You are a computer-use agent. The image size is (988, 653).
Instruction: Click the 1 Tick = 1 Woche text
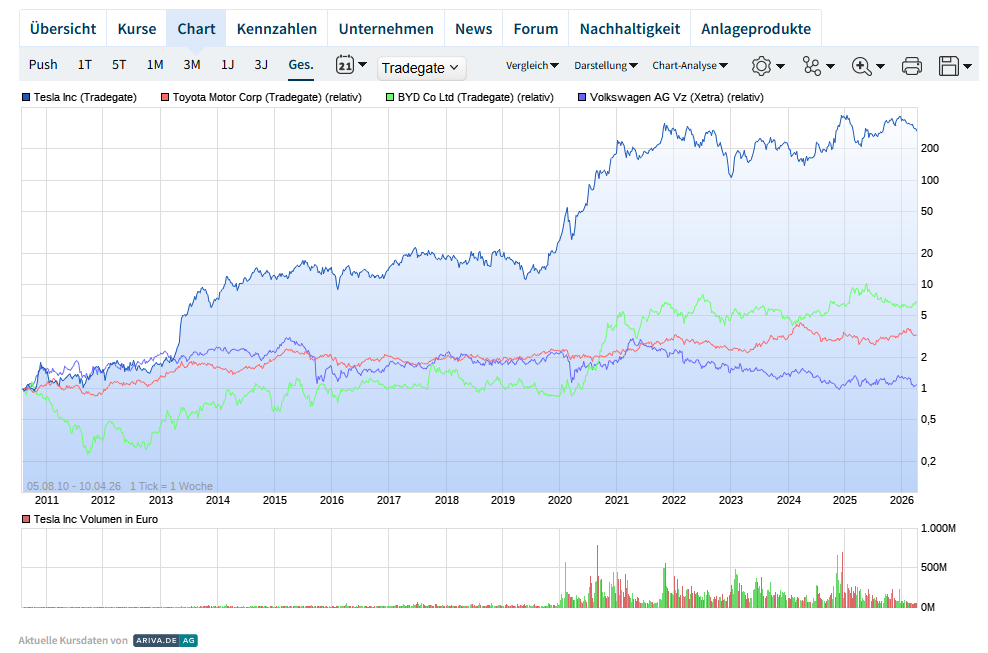pos(171,486)
